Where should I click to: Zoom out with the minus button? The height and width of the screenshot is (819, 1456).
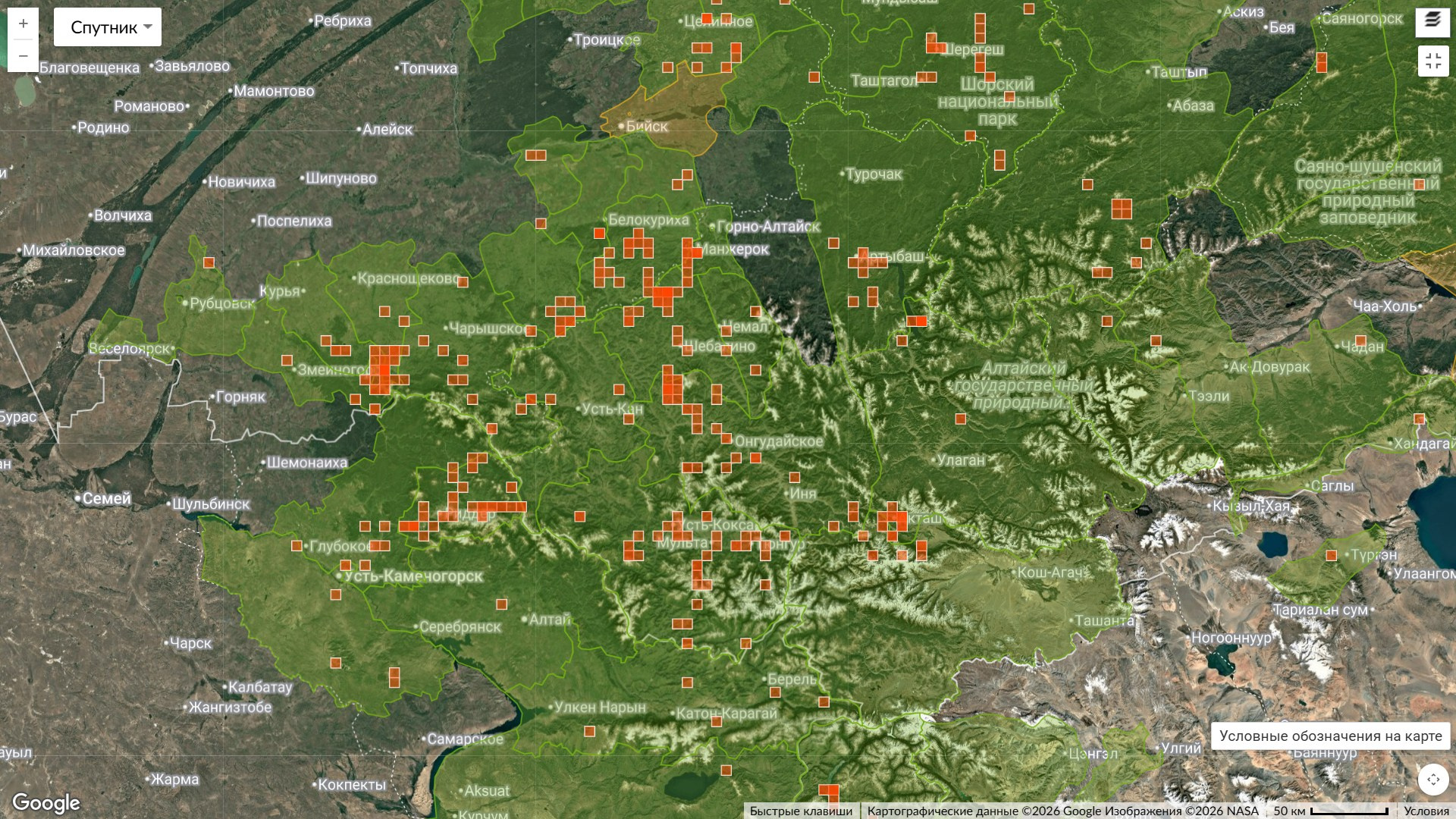point(24,56)
